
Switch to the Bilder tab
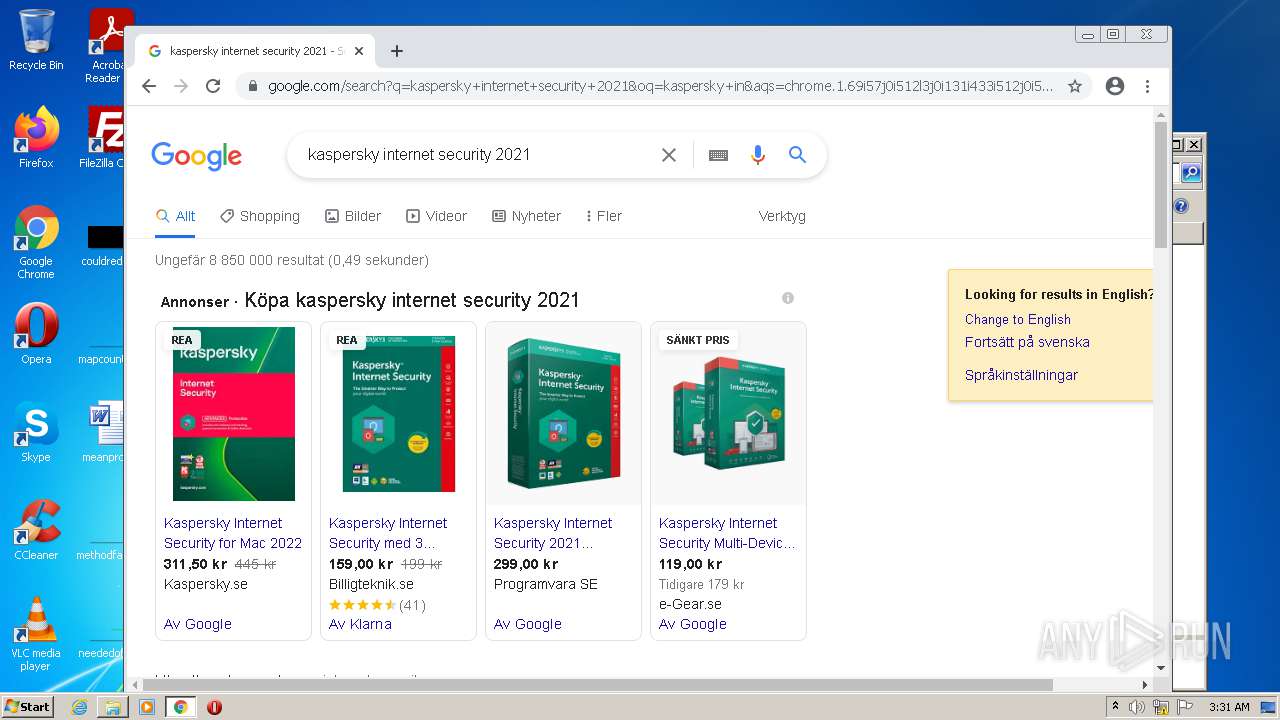pos(353,216)
